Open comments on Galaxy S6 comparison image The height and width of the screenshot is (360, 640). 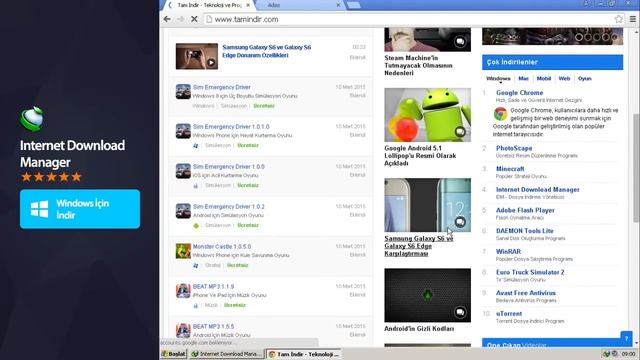pos(460,222)
